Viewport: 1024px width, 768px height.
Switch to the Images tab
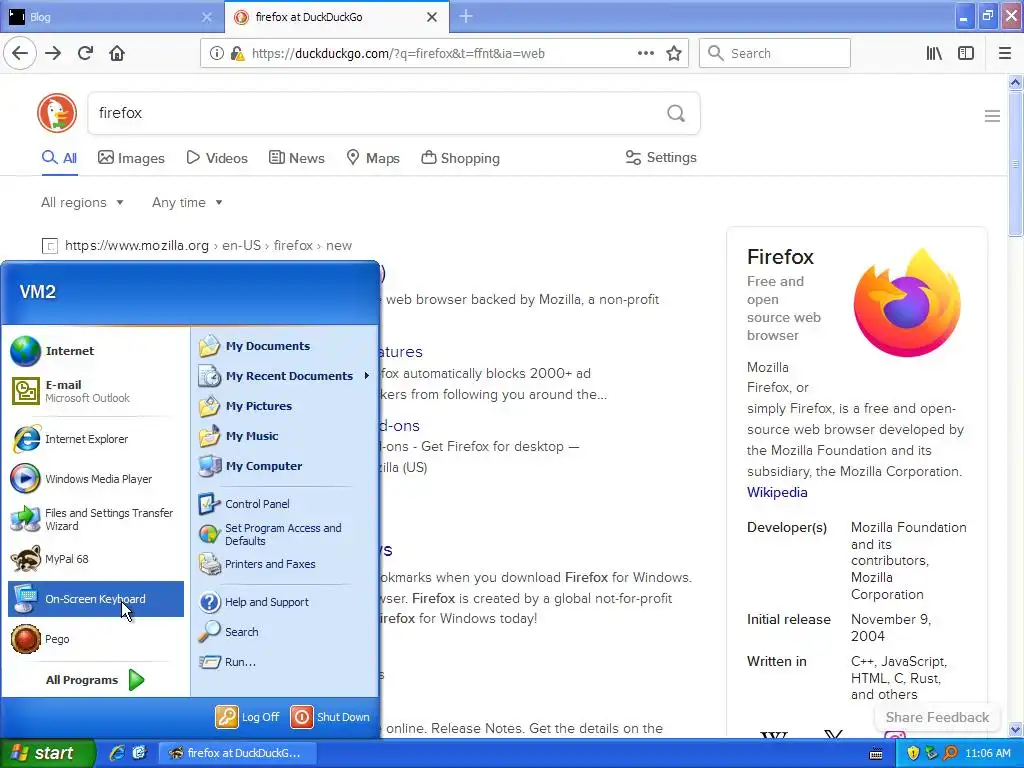click(x=131, y=158)
